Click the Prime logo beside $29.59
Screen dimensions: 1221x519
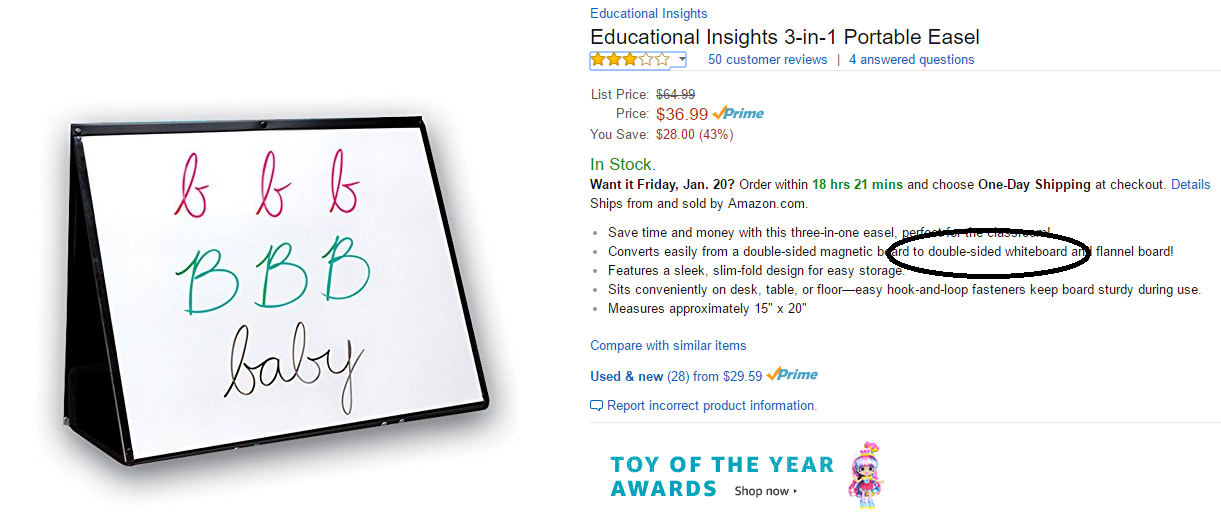792,375
